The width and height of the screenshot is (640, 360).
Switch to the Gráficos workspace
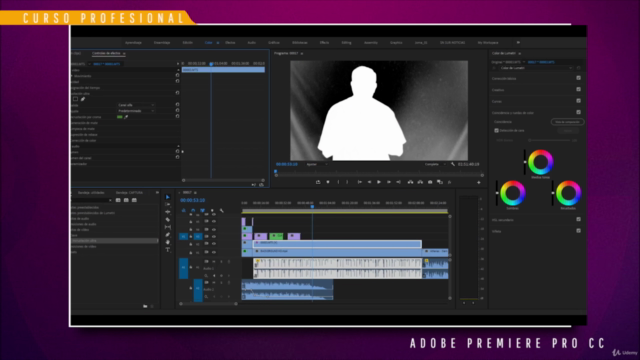click(274, 42)
